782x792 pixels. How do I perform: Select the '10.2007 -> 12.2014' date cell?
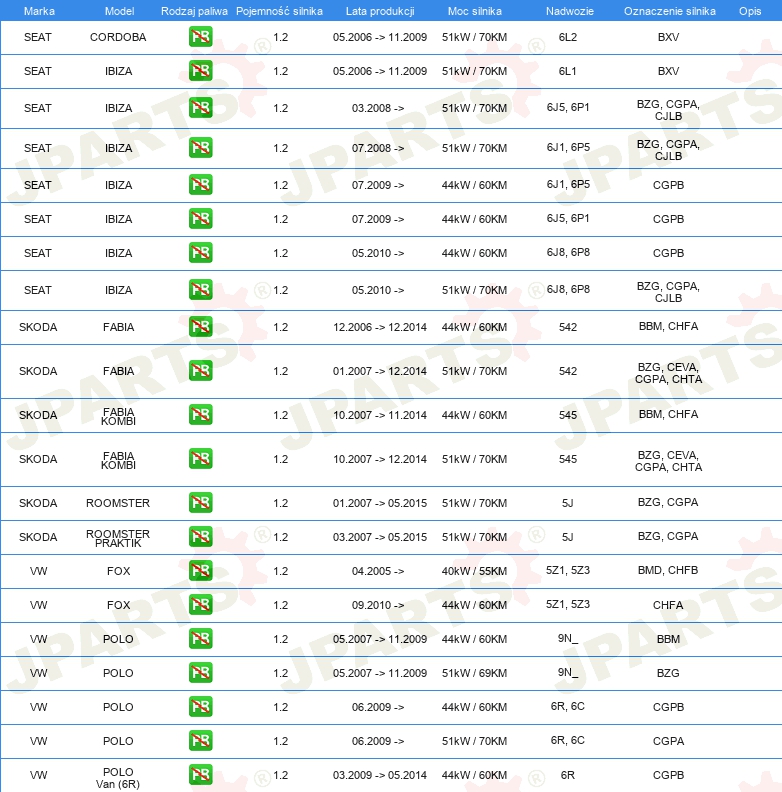point(380,459)
